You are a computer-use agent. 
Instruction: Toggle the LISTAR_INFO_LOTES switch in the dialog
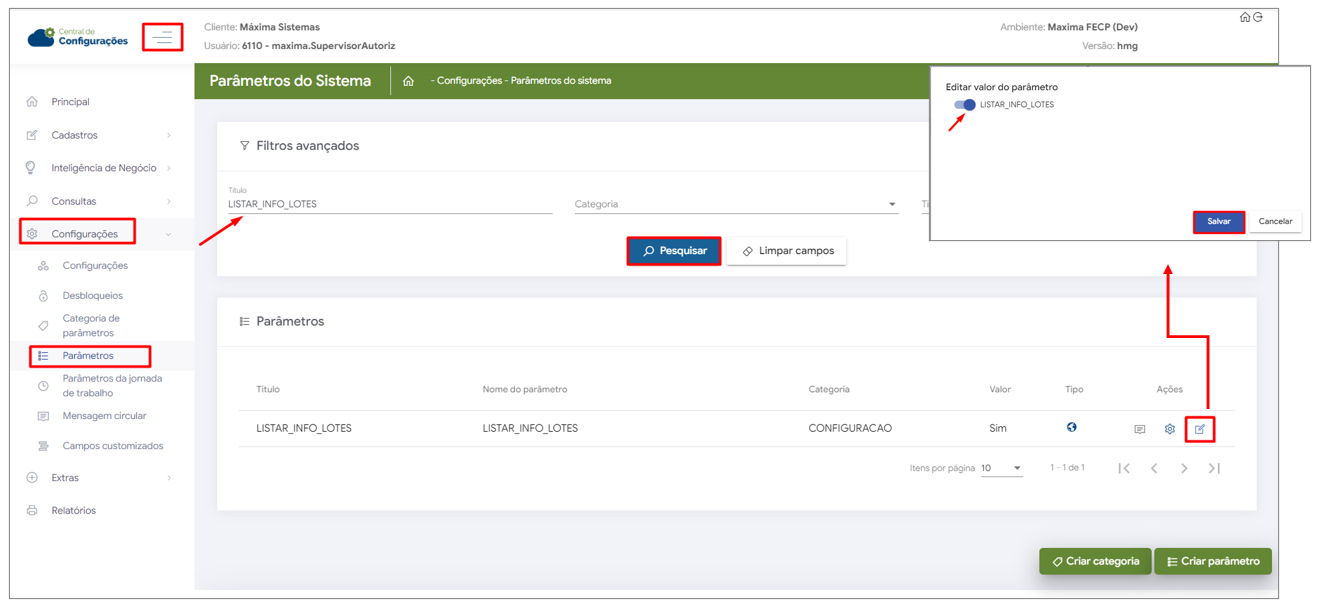click(965, 105)
